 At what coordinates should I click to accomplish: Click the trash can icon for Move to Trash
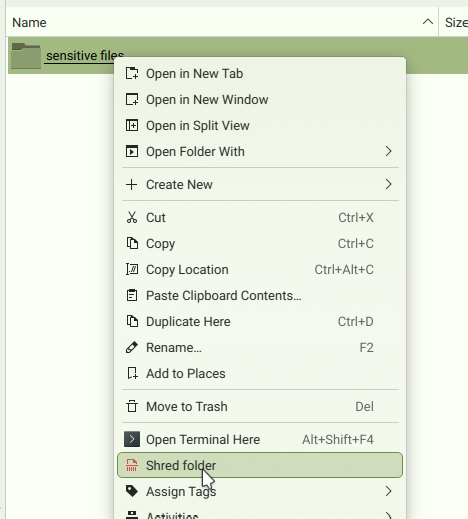(x=132, y=406)
